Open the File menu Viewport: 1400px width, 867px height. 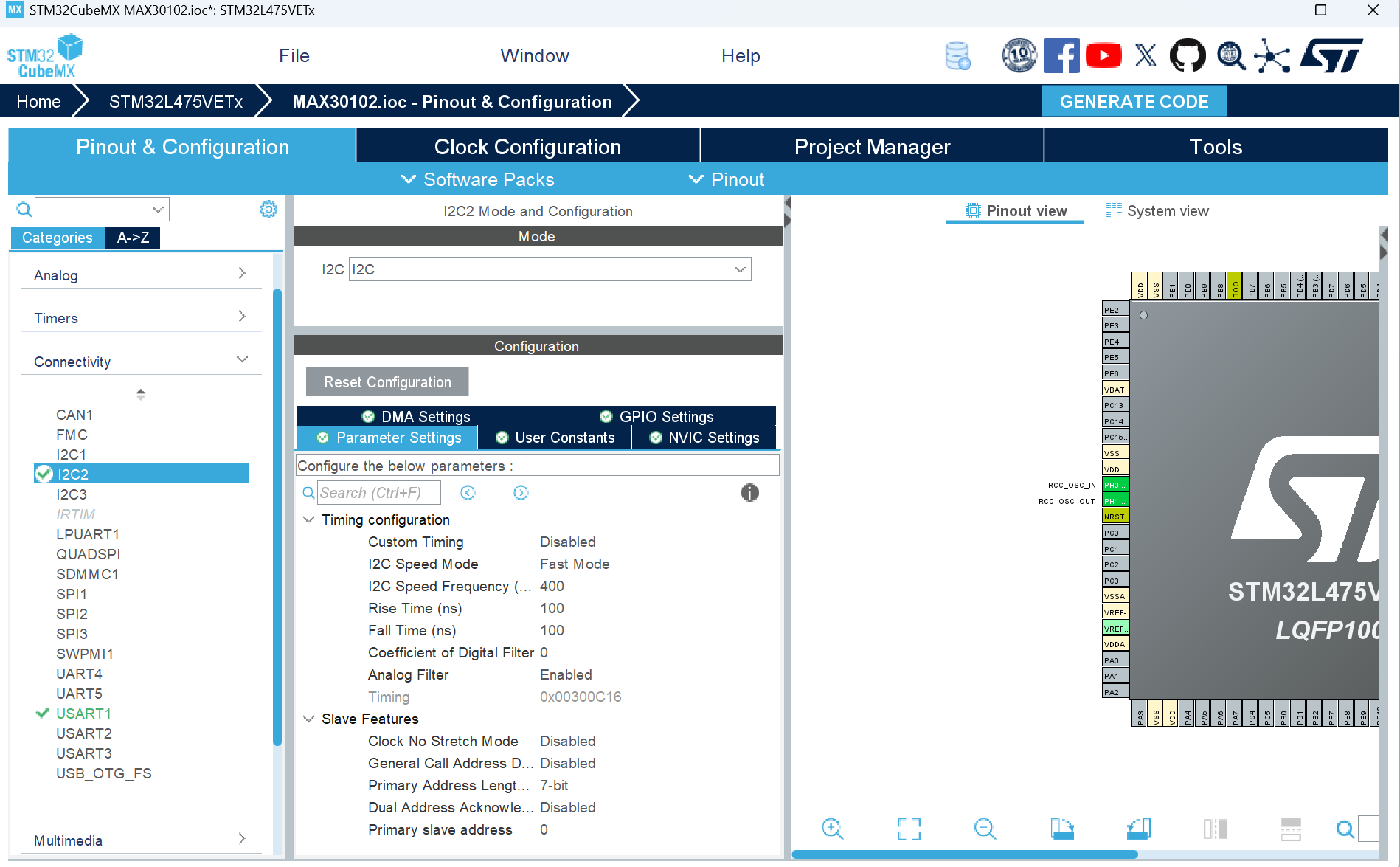(294, 56)
